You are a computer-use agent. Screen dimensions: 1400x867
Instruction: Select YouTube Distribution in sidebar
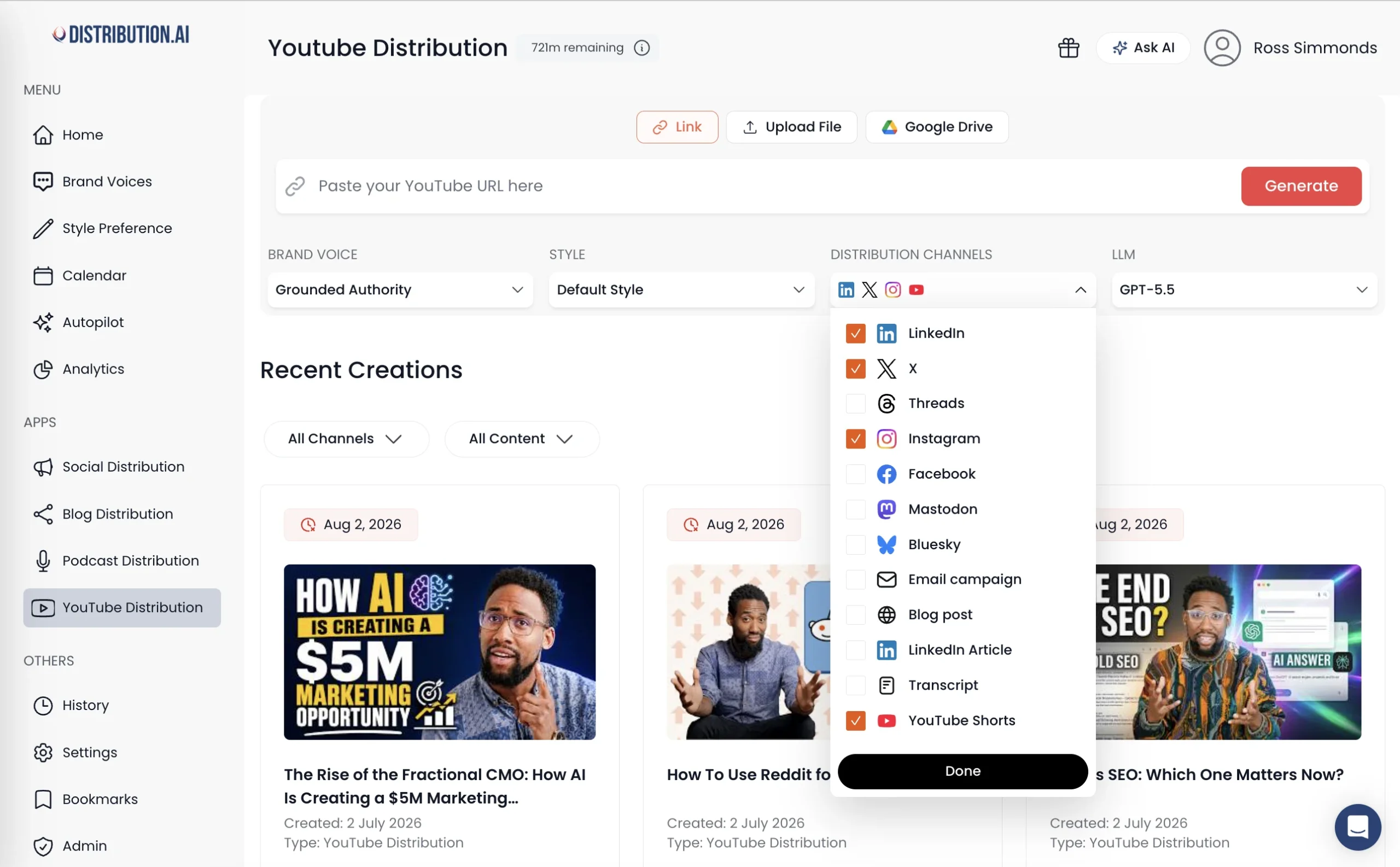point(121,607)
